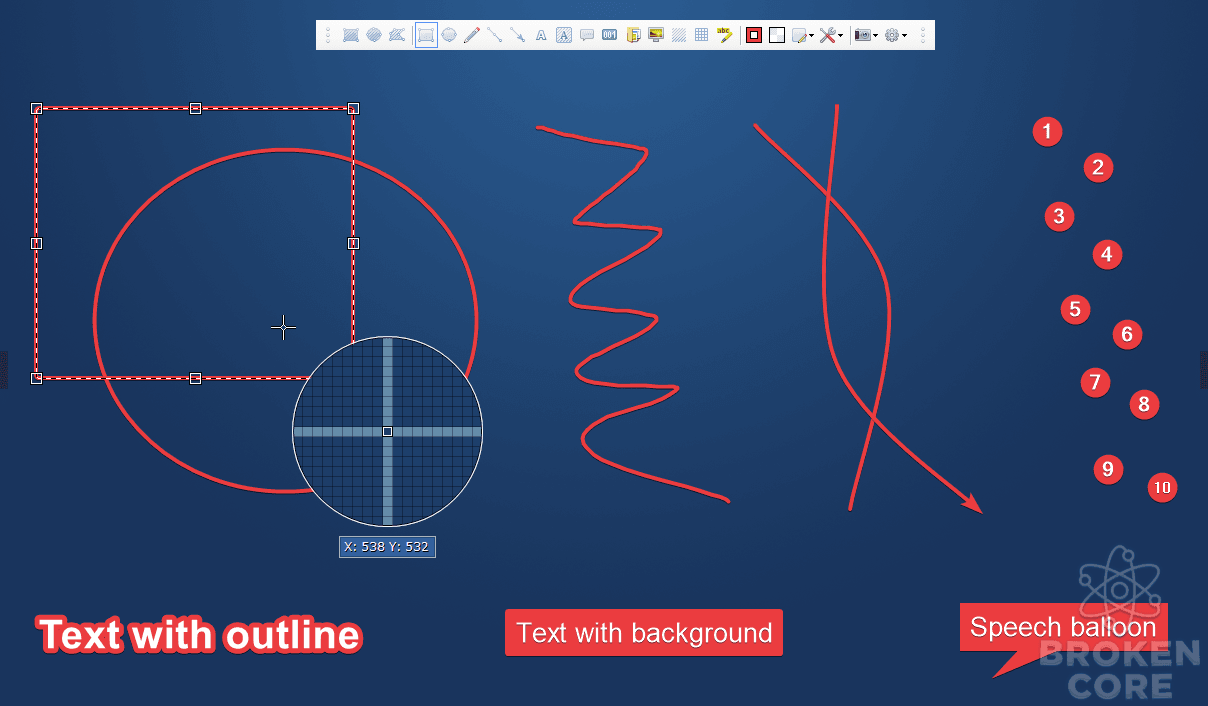Open the camera capture dropdown

(x=866, y=35)
